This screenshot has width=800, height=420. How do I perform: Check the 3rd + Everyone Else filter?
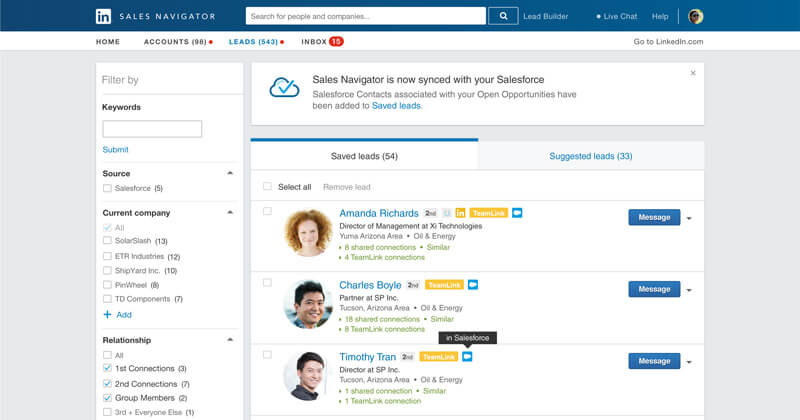107,412
